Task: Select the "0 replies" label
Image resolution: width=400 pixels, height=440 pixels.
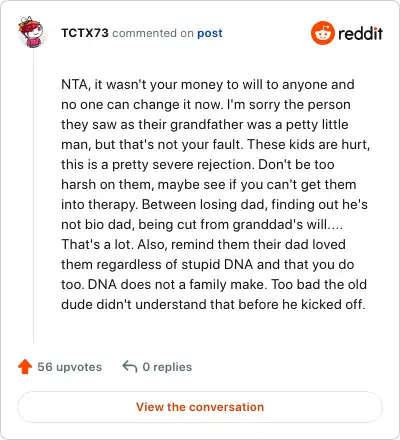Action: click(x=167, y=367)
